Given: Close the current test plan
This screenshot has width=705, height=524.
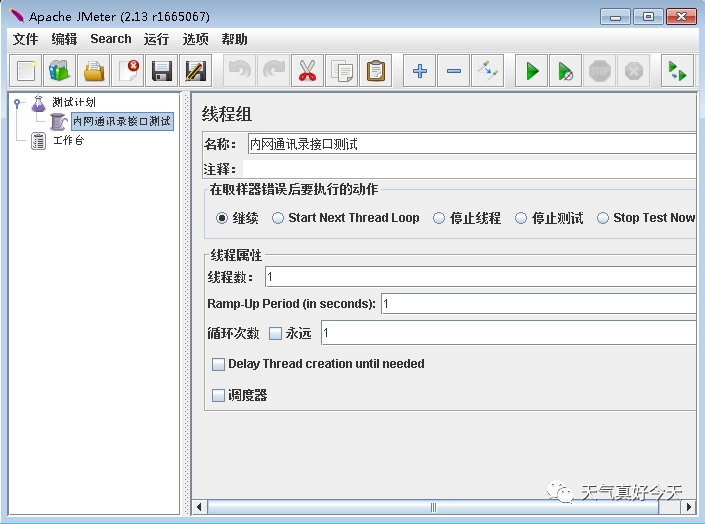Looking at the screenshot, I should (128, 71).
